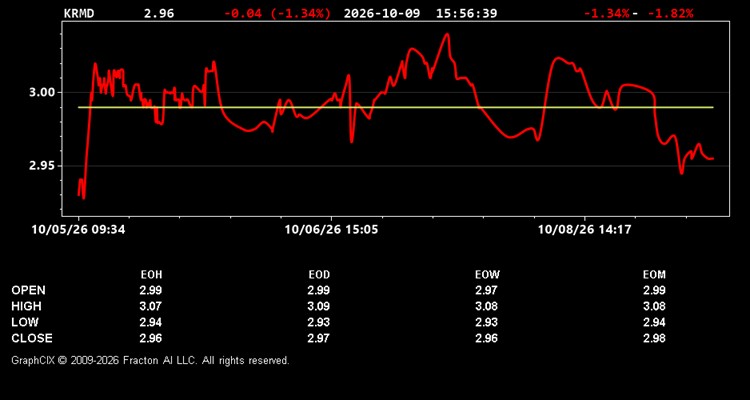Click the EOW column header
750x400 pixels.
[x=487, y=275]
